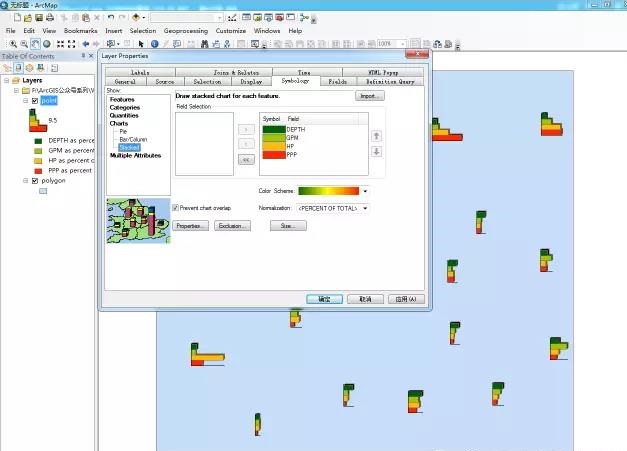The width and height of the screenshot is (627, 451).
Task: Open the Normalization dropdown
Action: pos(365,208)
